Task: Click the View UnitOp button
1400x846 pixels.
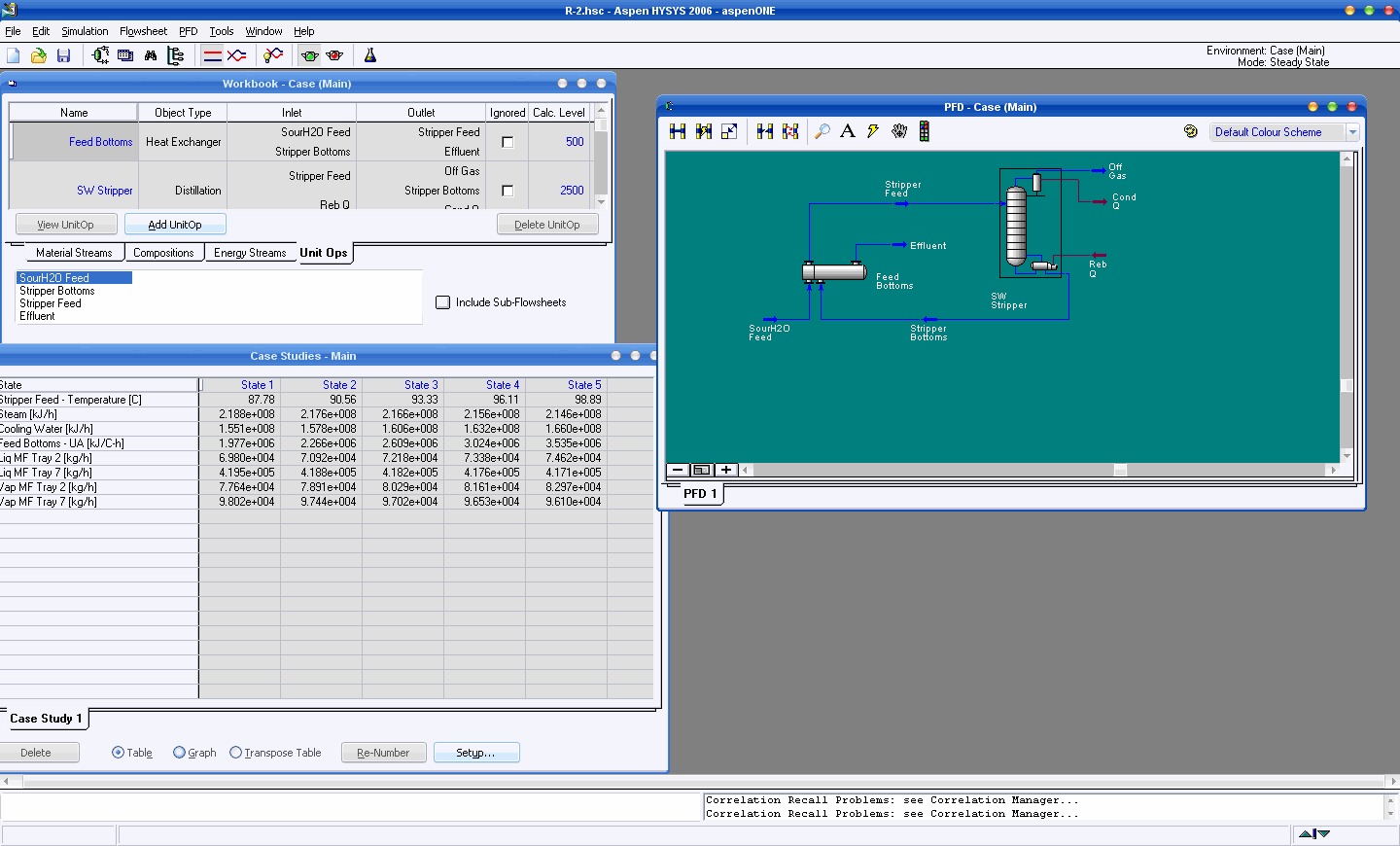Action: point(65,225)
